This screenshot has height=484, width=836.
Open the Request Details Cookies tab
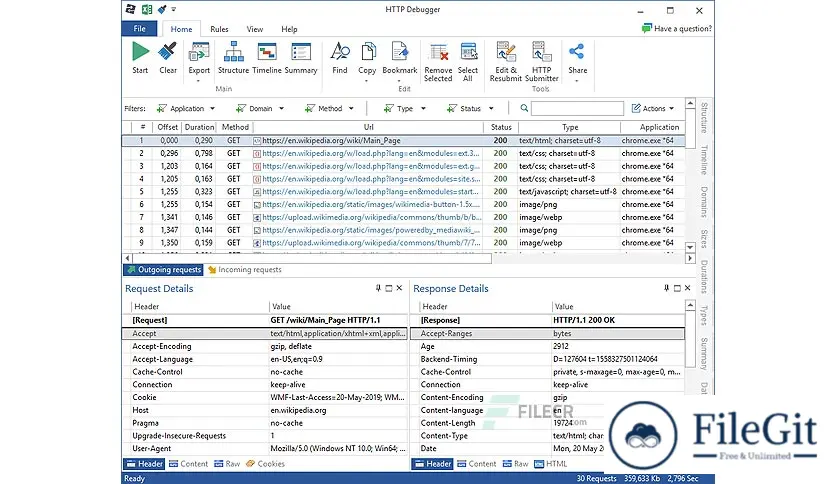coord(266,464)
